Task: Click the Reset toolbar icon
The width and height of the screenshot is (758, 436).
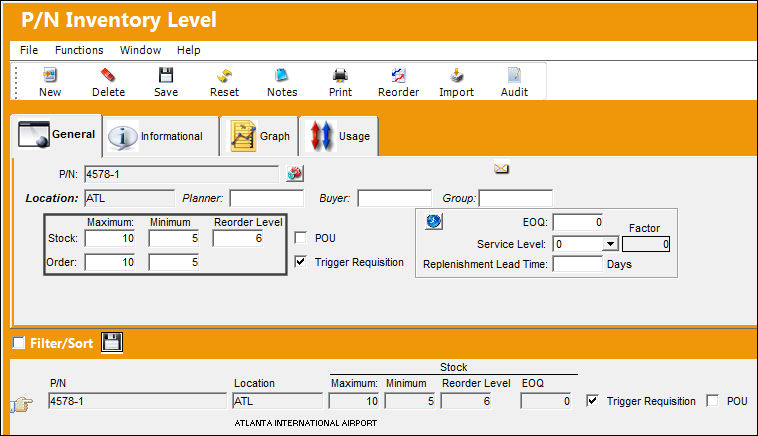Action: (x=224, y=75)
